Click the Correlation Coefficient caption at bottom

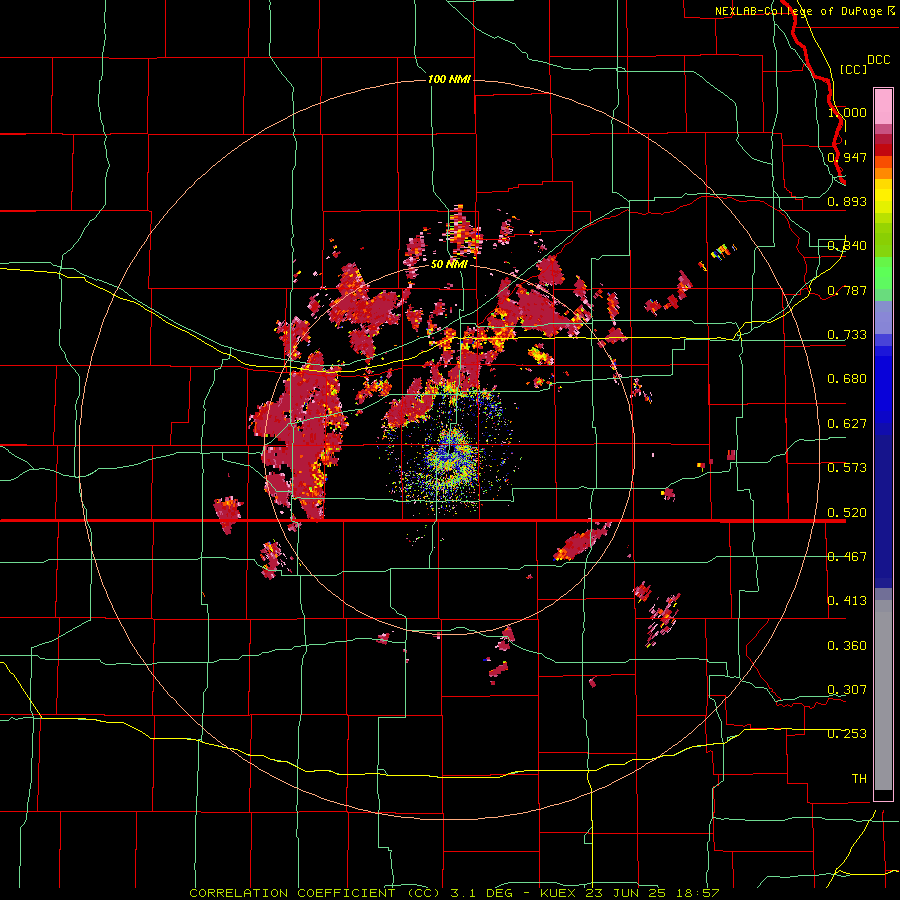point(454,893)
